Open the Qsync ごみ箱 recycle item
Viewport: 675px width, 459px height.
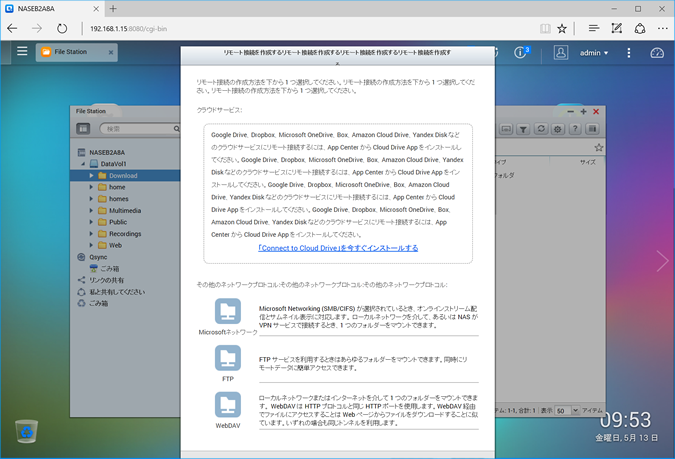pyautogui.click(x=109, y=269)
